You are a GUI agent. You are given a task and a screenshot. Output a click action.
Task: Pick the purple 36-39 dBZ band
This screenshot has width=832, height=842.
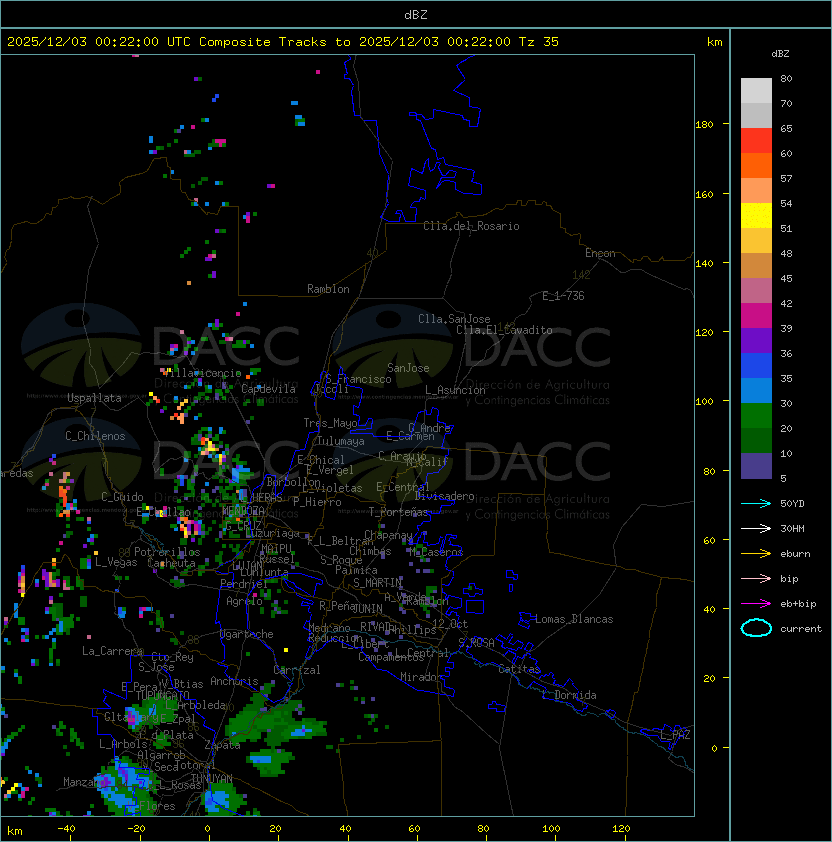pyautogui.click(x=756, y=340)
